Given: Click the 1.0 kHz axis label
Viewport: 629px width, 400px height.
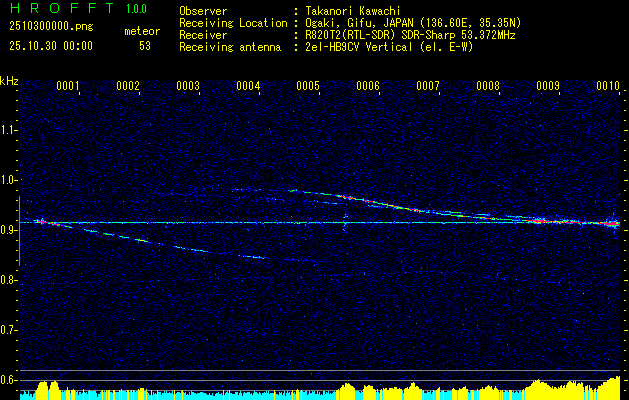Looking at the screenshot, I should [x=8, y=180].
